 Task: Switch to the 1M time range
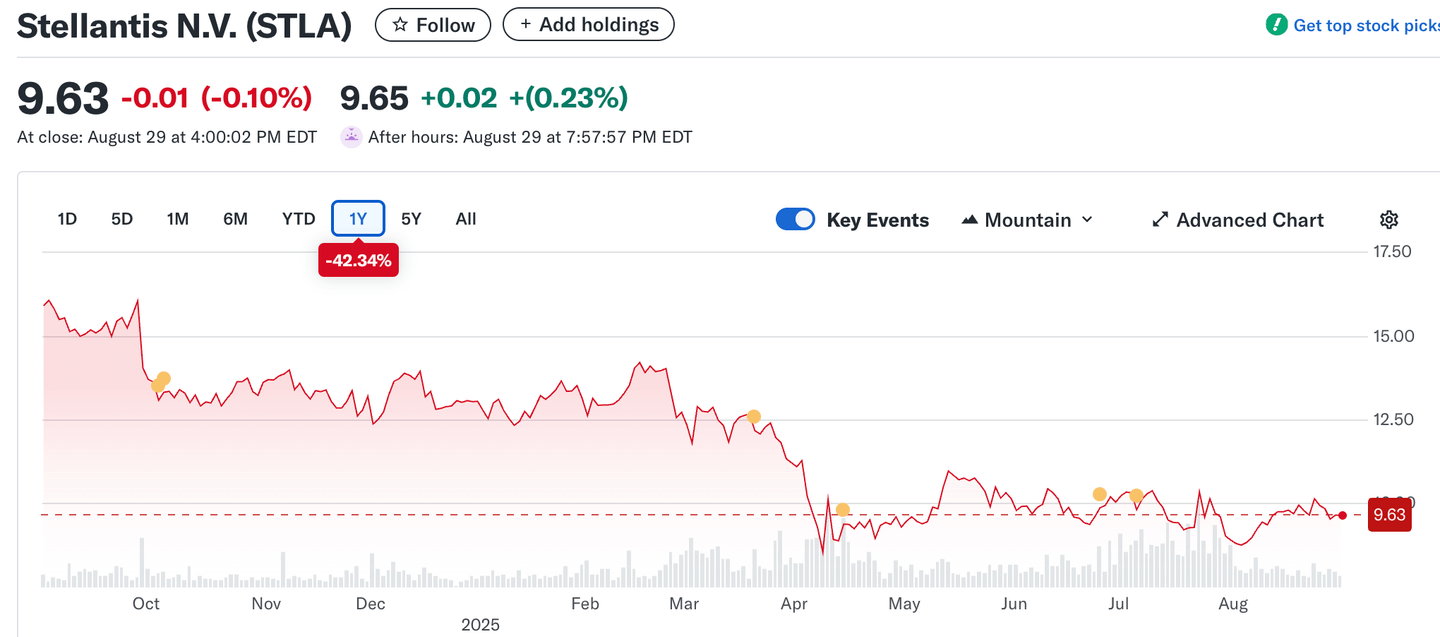(x=178, y=219)
